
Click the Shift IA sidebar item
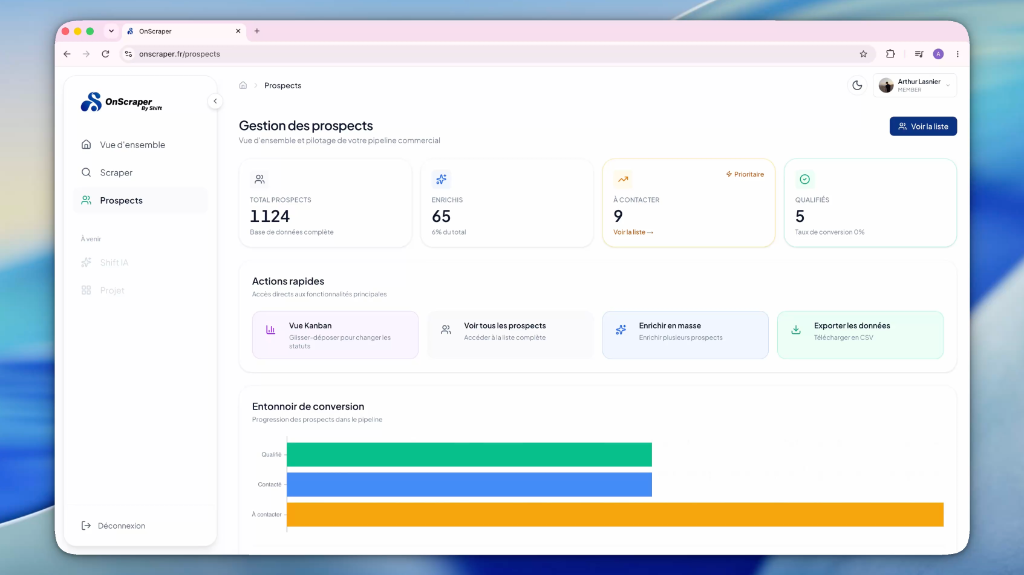140,263
